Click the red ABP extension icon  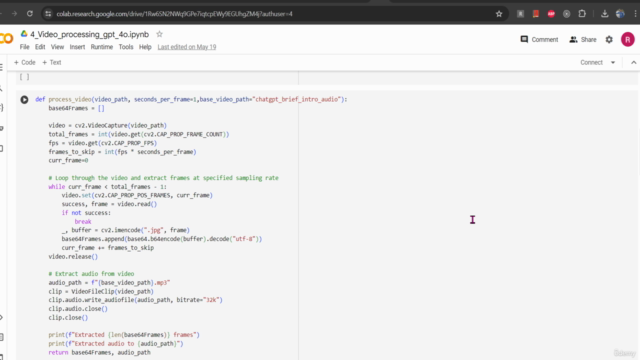[x=551, y=14]
